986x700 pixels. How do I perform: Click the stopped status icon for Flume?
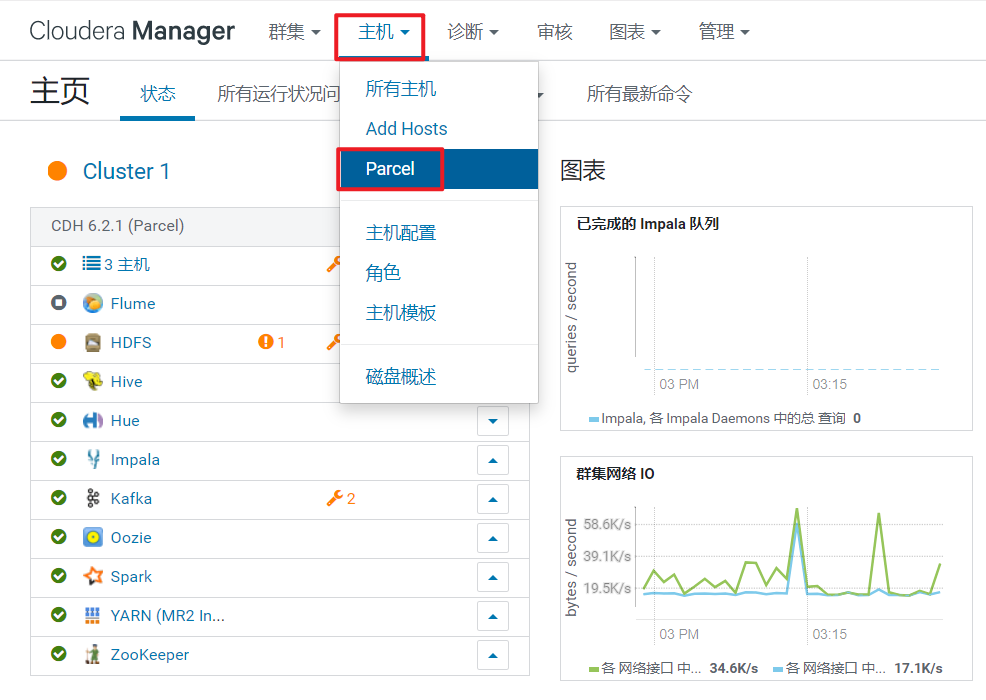[x=58, y=303]
